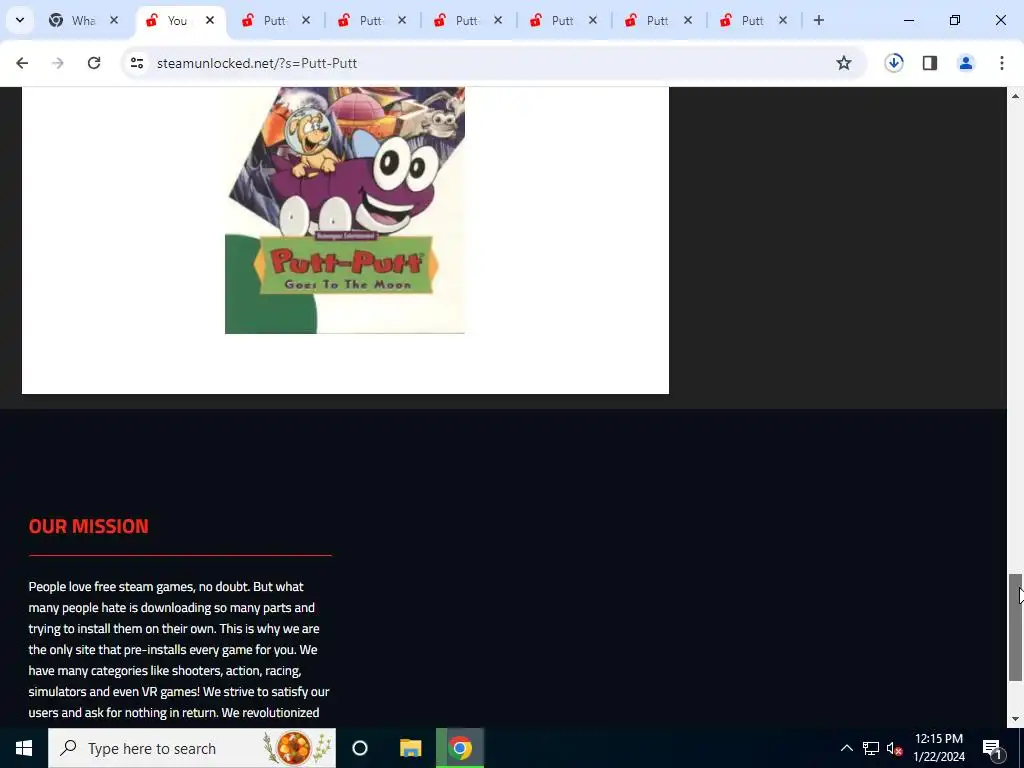Close the 'You' tab

click(210, 20)
